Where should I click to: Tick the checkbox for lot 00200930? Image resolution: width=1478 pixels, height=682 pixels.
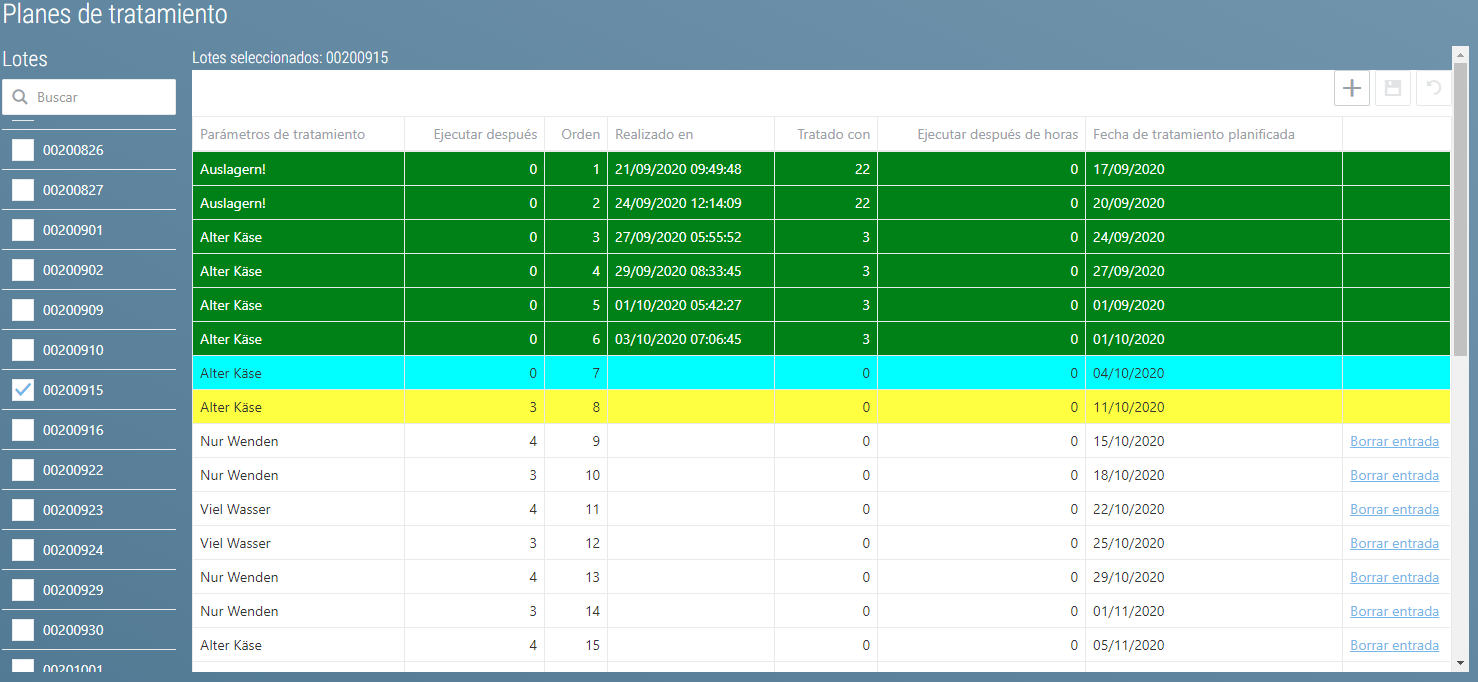pos(23,630)
